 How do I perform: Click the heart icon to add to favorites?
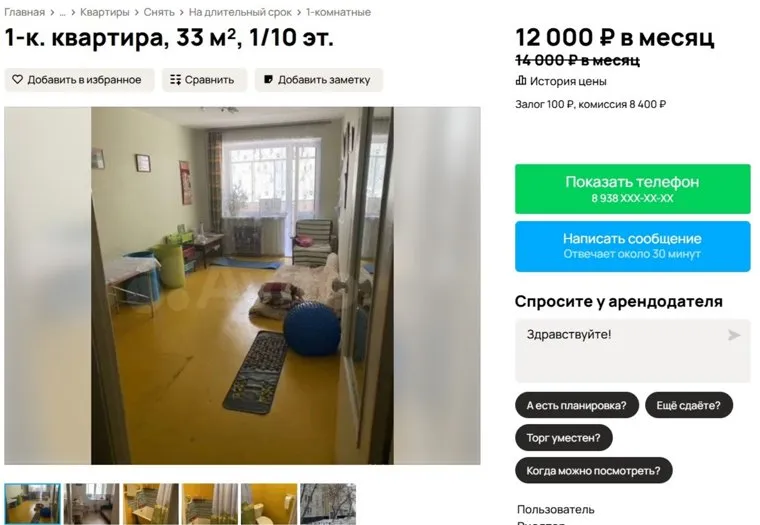[17, 80]
